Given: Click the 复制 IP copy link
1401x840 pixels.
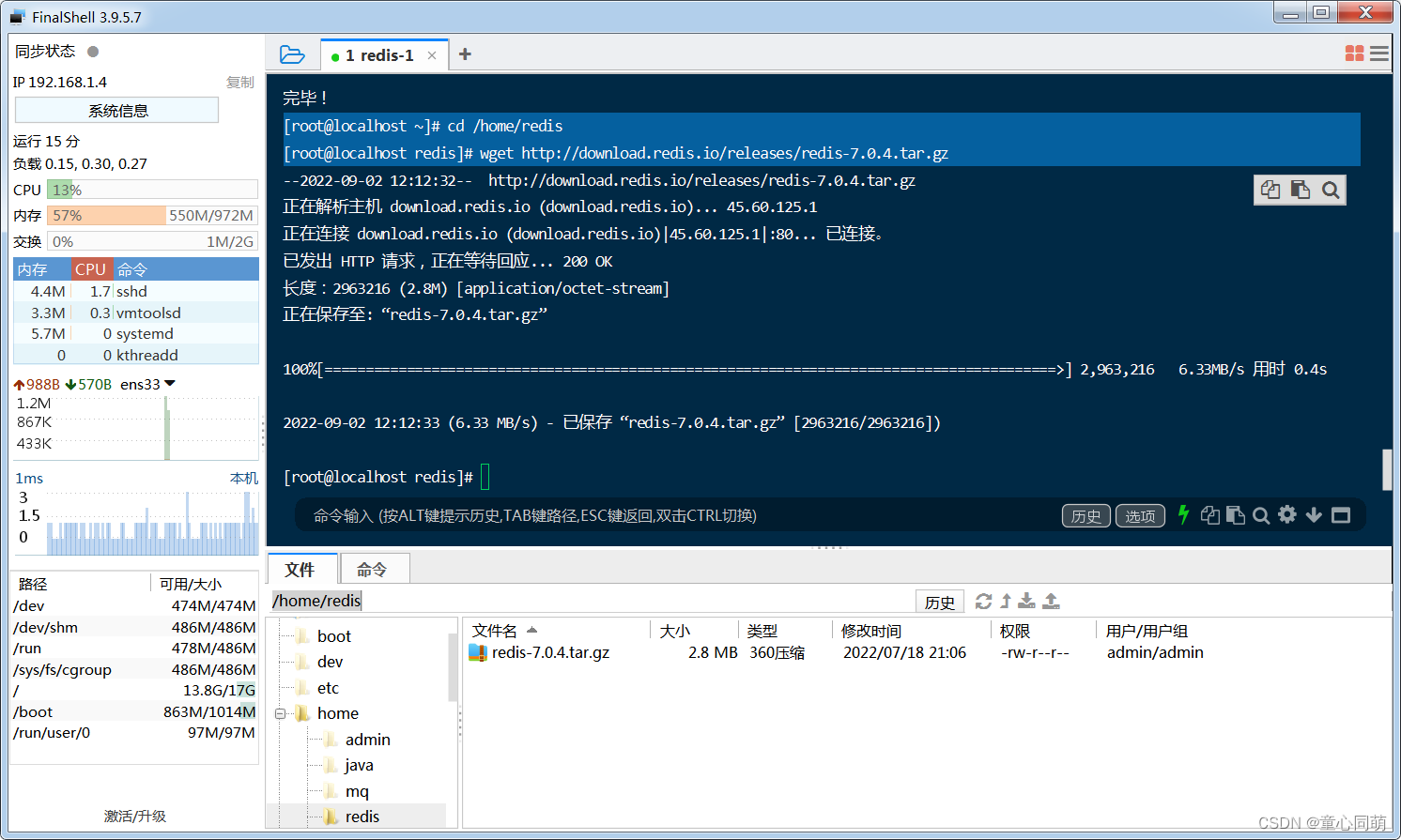Looking at the screenshot, I should tap(240, 82).
